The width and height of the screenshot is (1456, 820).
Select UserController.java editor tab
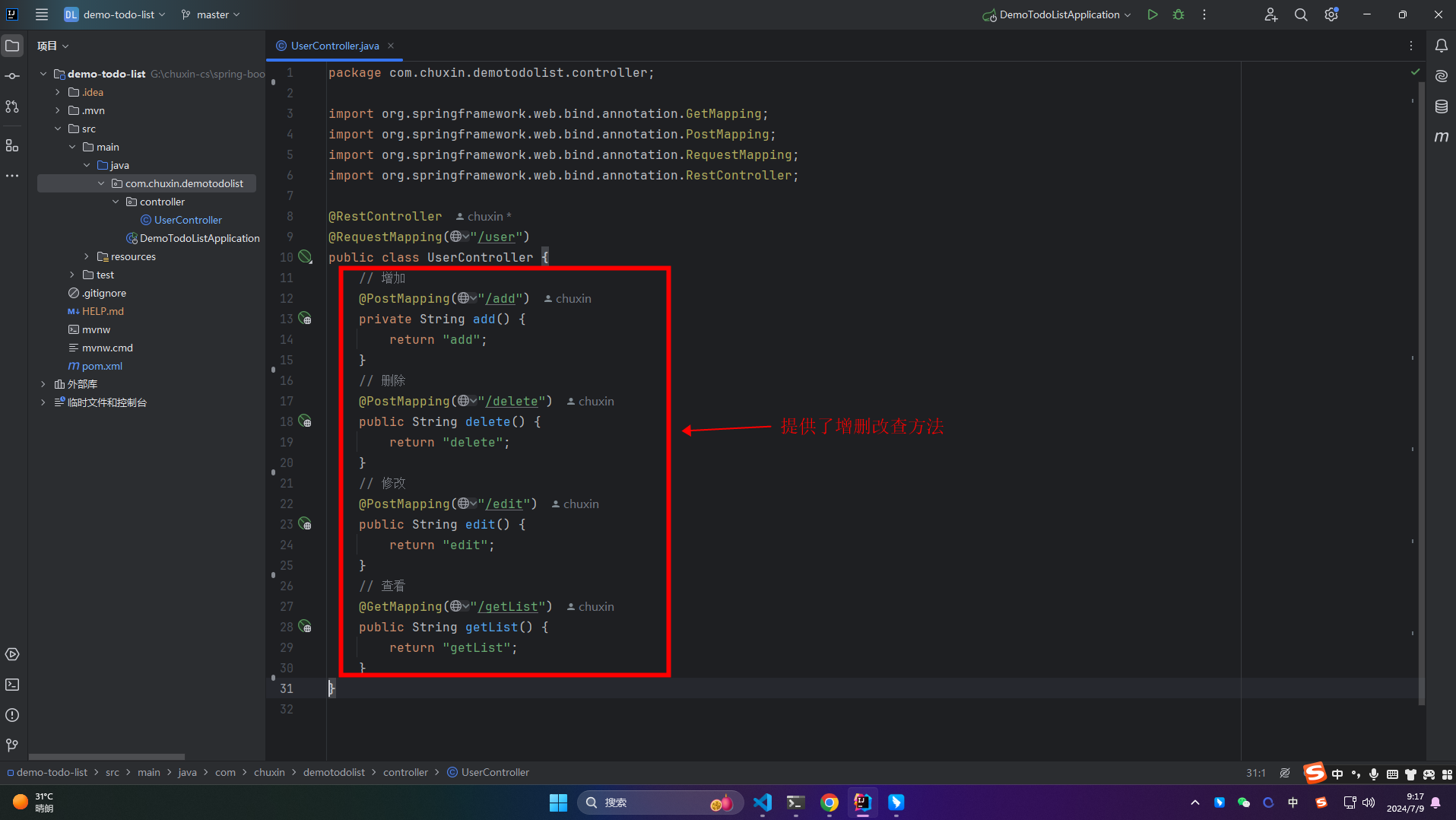pyautogui.click(x=335, y=46)
